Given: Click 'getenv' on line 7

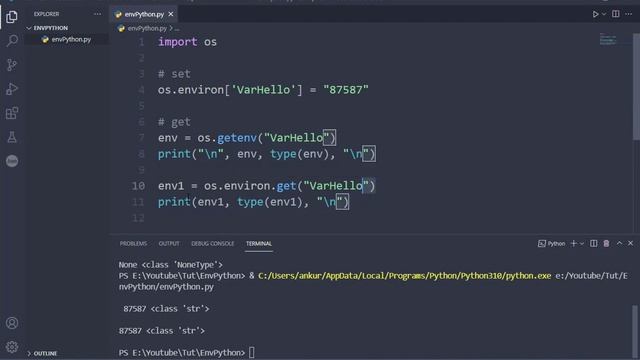Looking at the screenshot, I should pyautogui.click(x=237, y=138).
